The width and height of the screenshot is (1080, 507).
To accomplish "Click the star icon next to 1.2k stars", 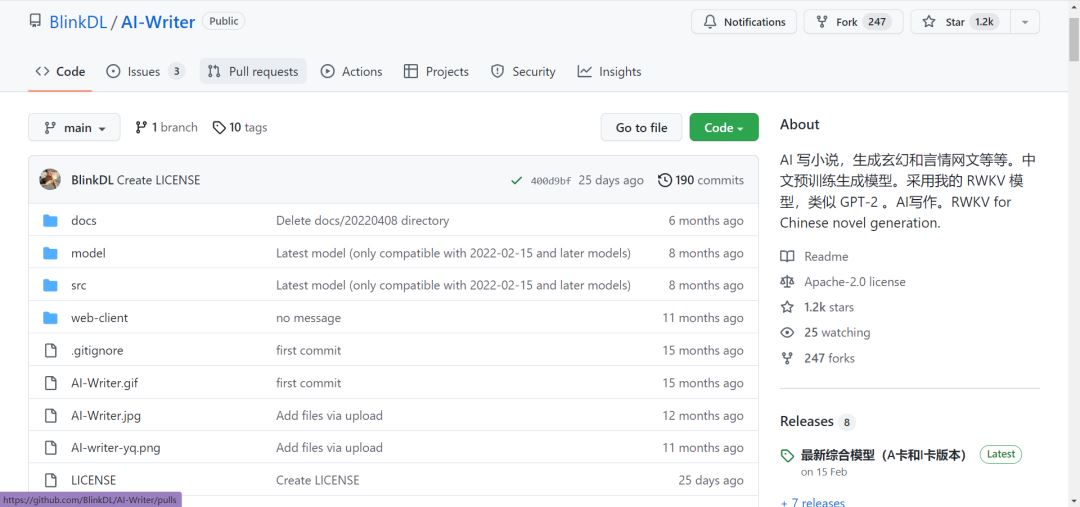I will tap(787, 307).
